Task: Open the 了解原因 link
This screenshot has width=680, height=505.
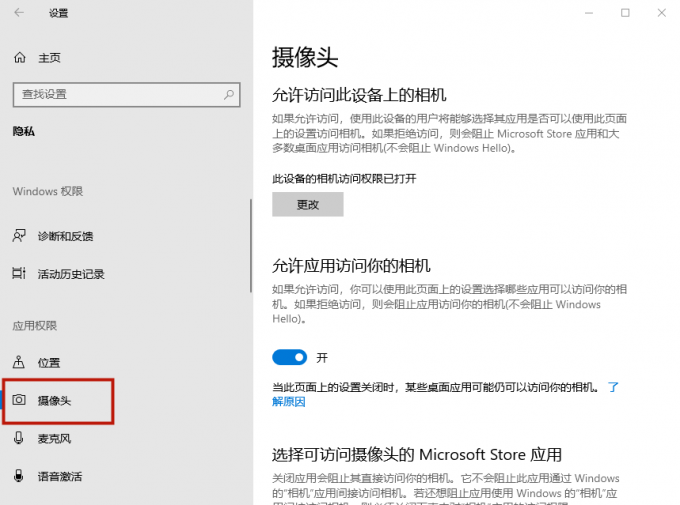Action: coord(288,402)
